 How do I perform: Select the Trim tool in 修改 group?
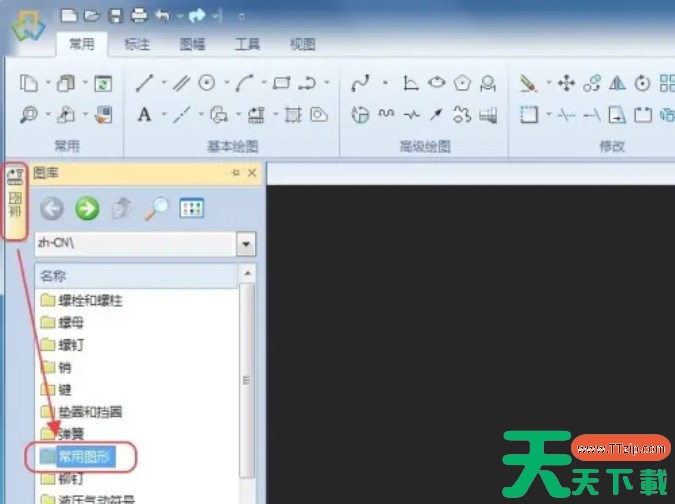[567, 115]
